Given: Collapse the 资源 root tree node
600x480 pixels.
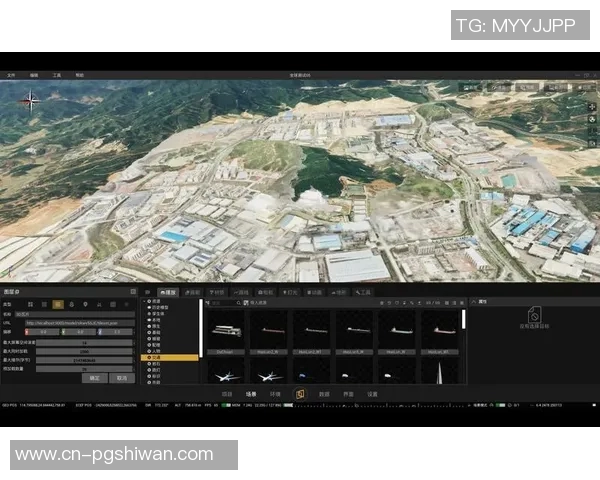Looking at the screenshot, I should point(145,301).
